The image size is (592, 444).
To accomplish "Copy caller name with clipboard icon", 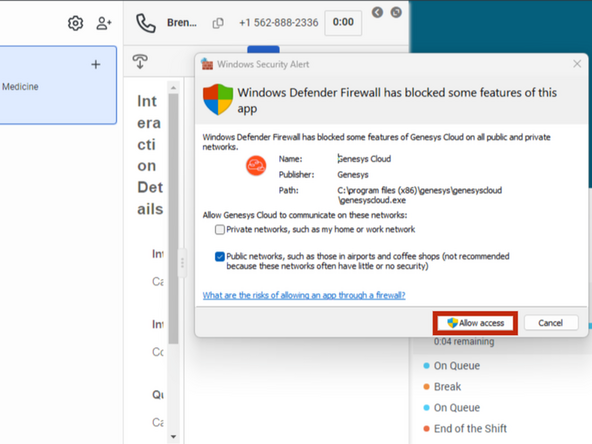I will (218, 23).
